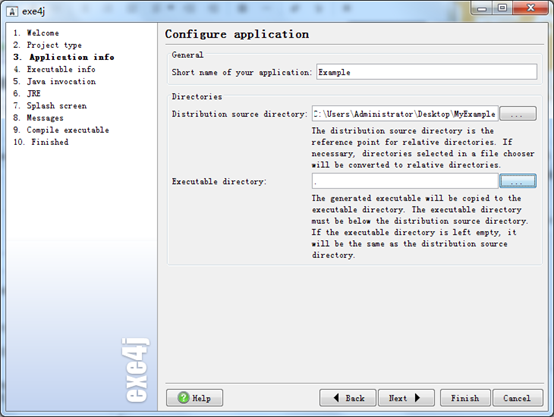Click the distribution source directory field

click(405, 114)
